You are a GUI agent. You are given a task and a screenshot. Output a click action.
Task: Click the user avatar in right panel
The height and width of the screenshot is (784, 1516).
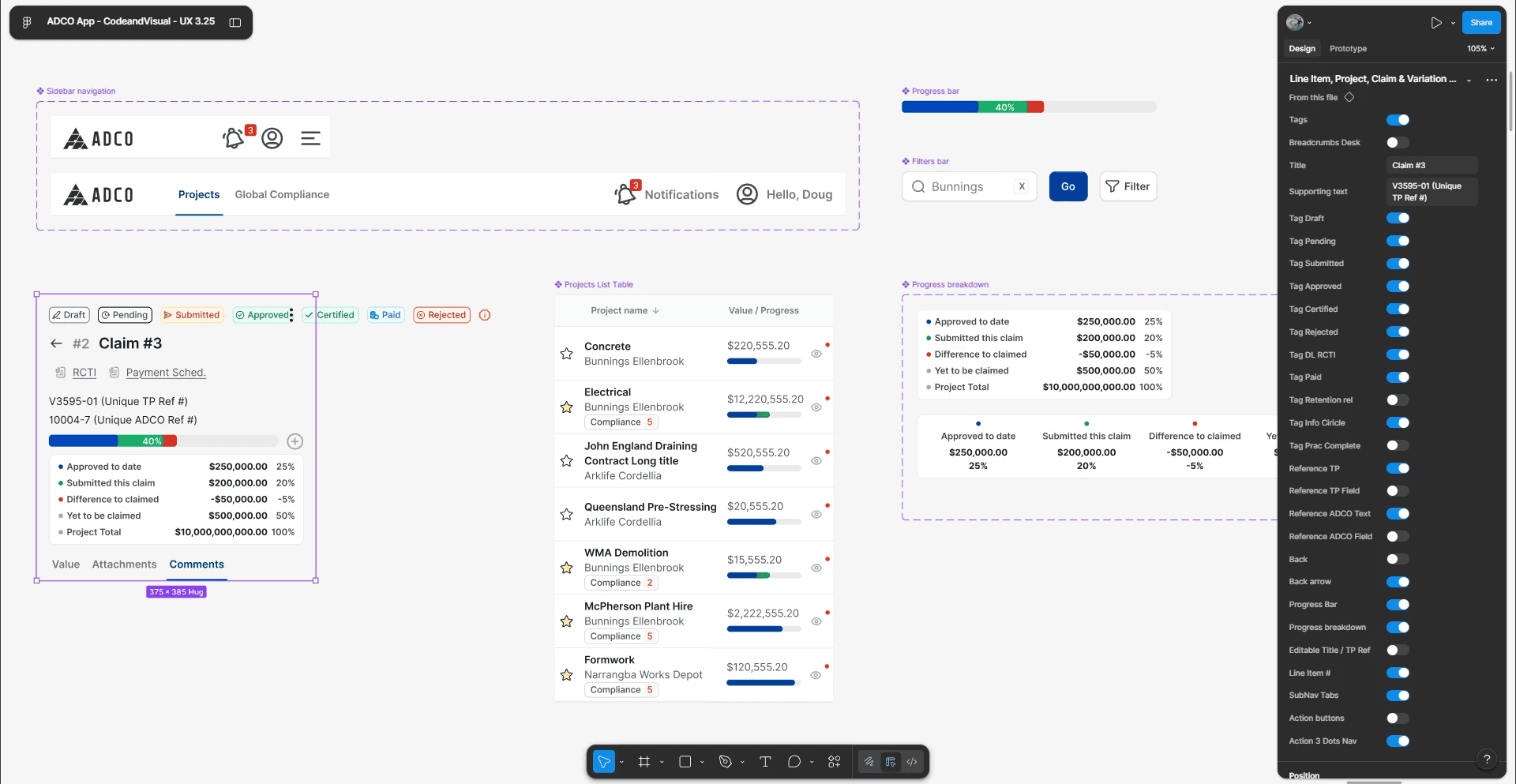point(1295,22)
